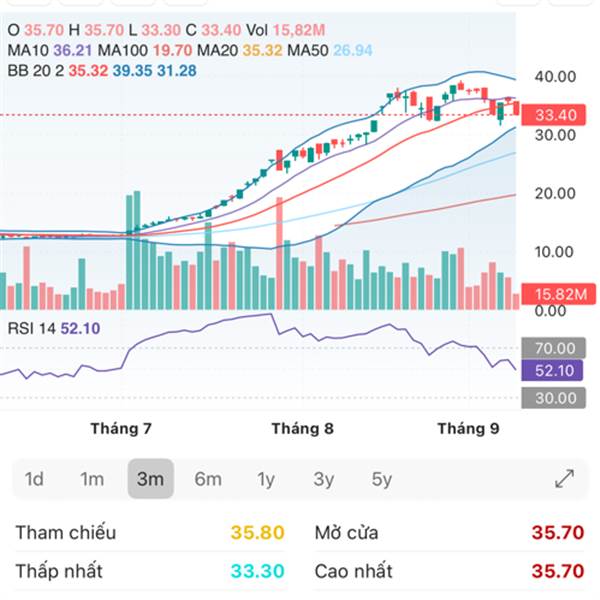Tap the RSI 70.00 overbought level tag
The width and height of the screenshot is (600, 600).
(553, 348)
